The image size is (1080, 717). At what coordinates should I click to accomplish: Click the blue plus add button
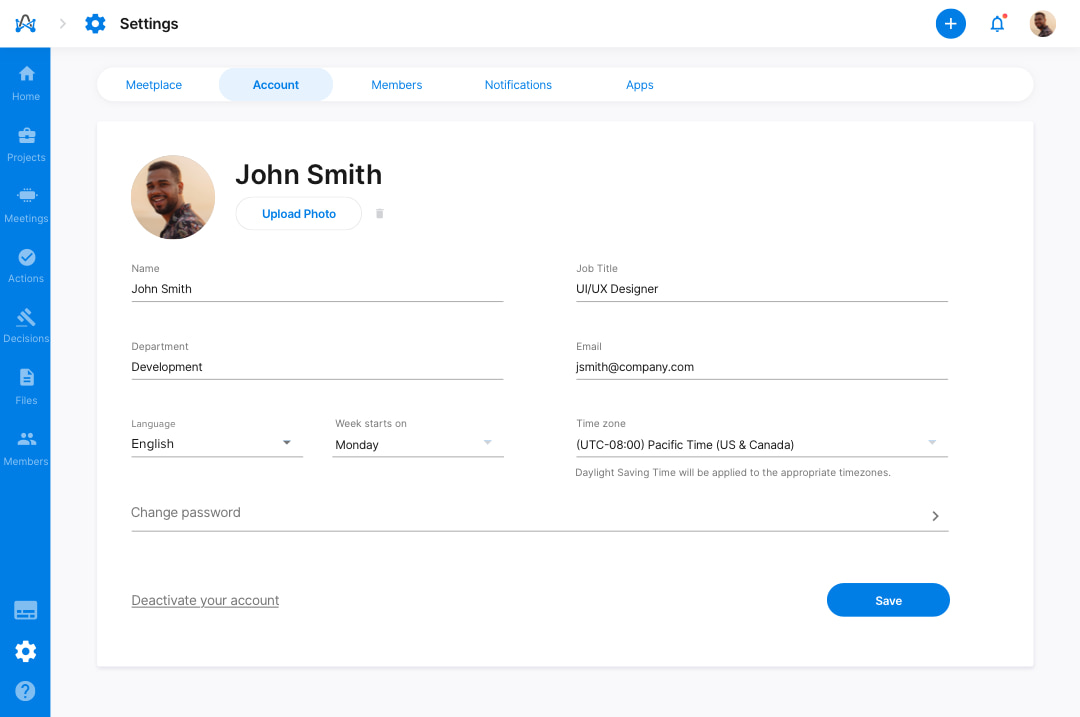(950, 23)
